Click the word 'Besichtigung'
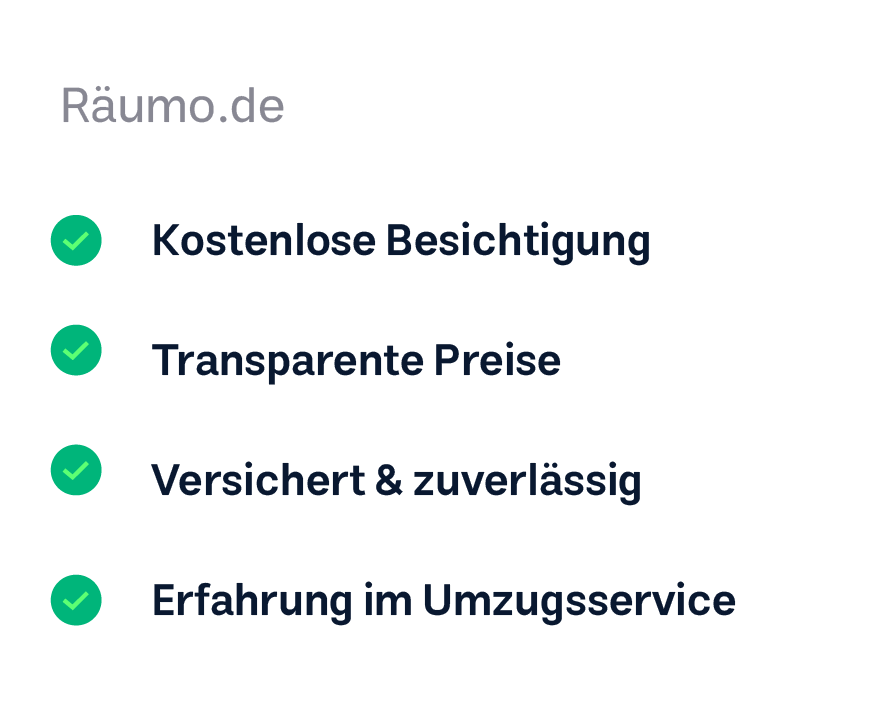Viewport: 881px width, 718px height. point(518,241)
